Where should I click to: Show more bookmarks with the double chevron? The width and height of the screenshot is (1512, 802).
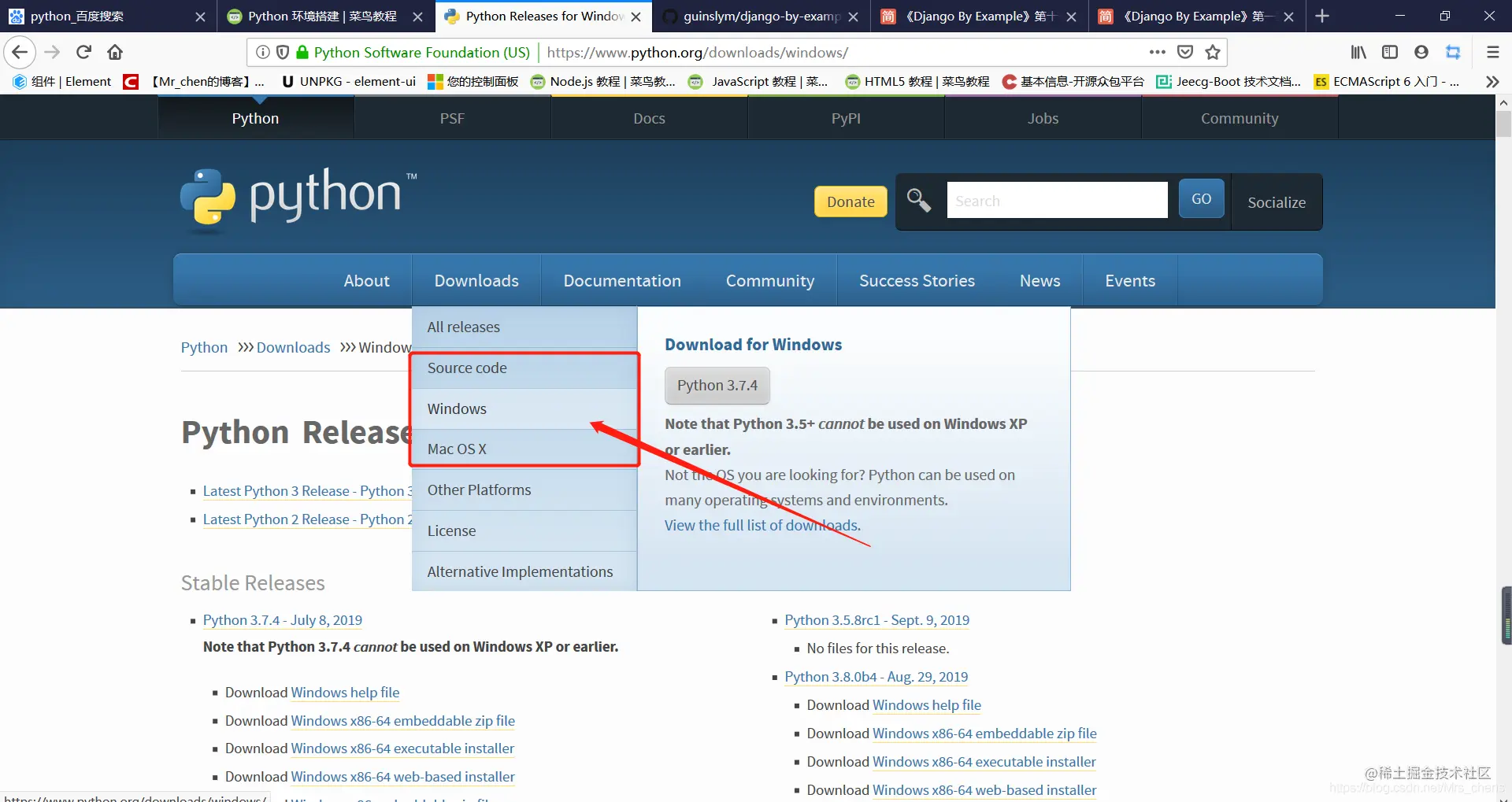point(1492,82)
